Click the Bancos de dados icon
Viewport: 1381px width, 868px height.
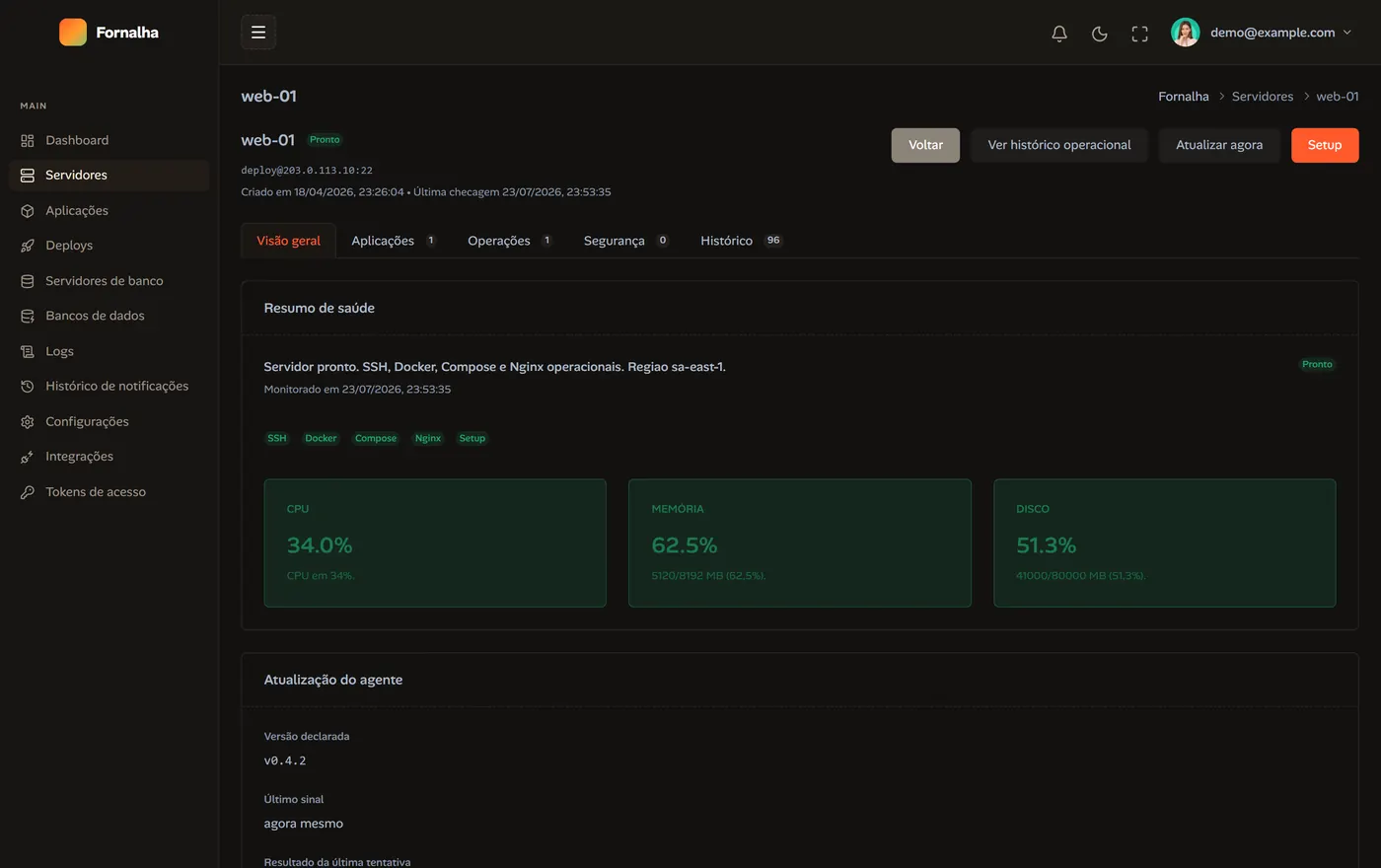click(x=28, y=317)
